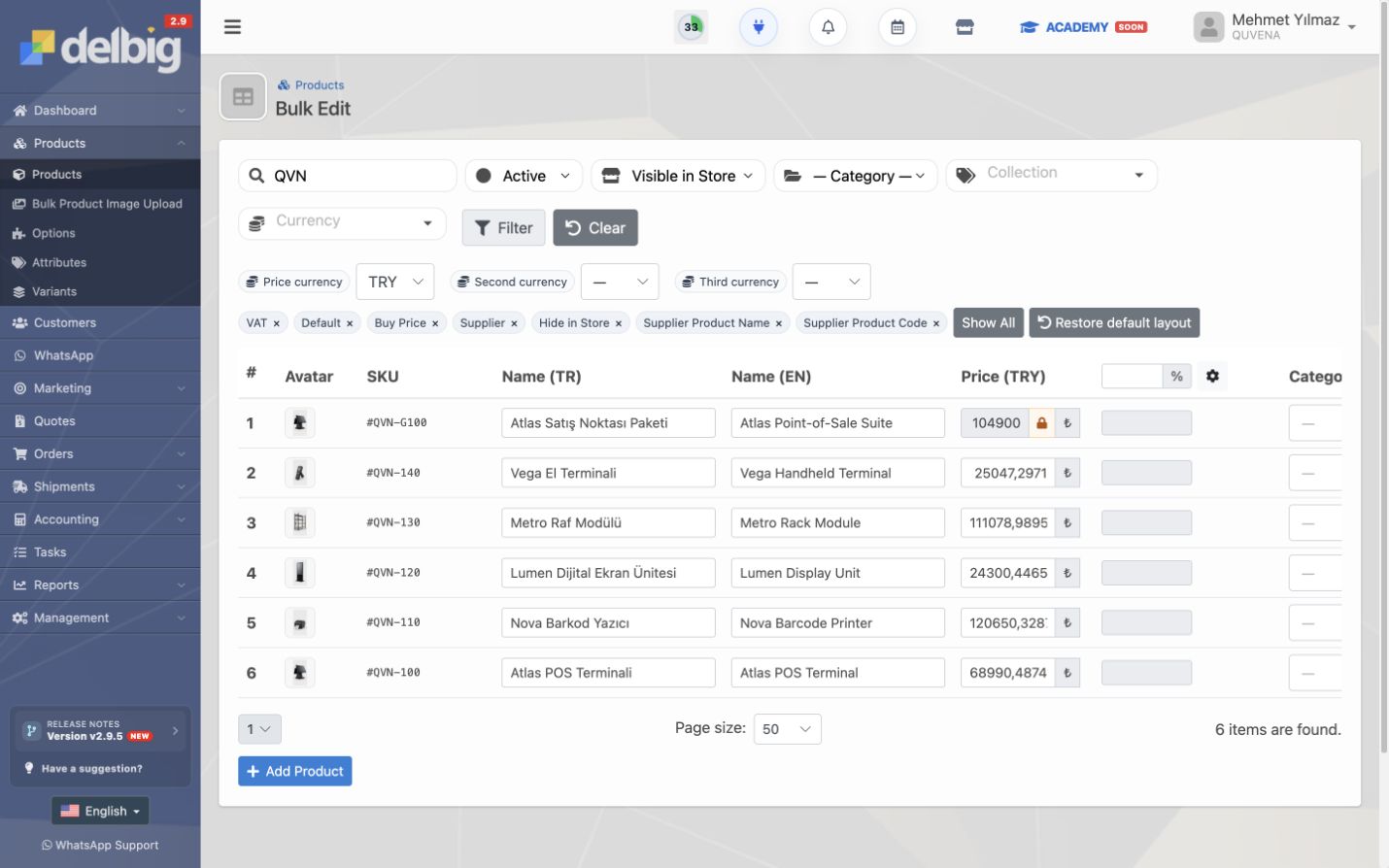Open Attributes in sidebar
Image resolution: width=1389 pixels, height=868 pixels.
click(x=100, y=262)
